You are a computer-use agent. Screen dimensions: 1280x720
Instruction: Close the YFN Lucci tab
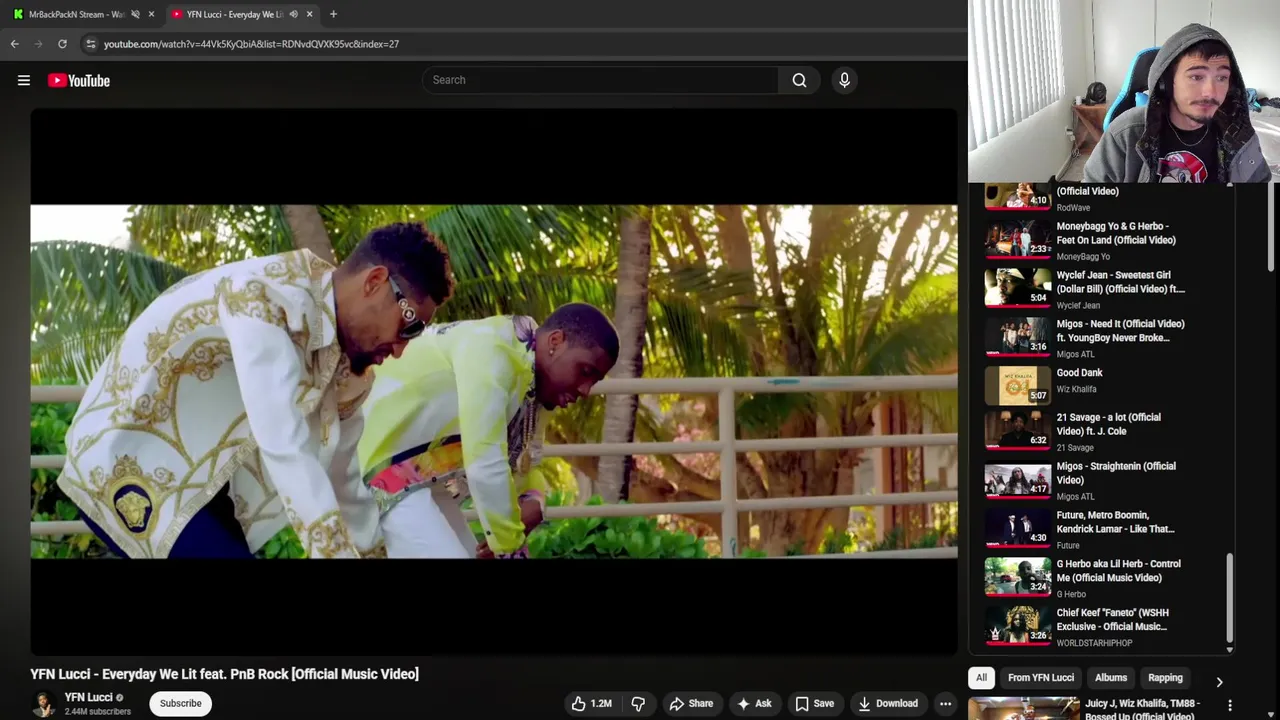coord(309,14)
